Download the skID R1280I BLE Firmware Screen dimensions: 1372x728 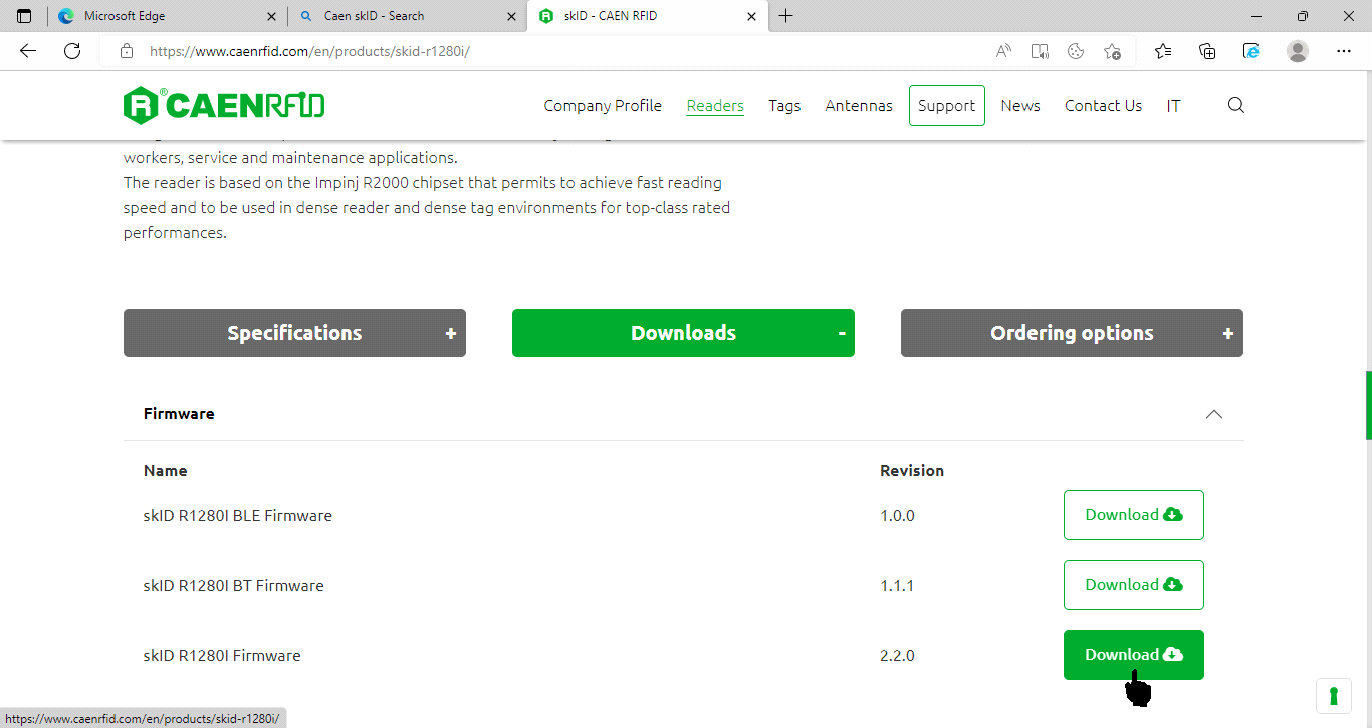(1133, 515)
